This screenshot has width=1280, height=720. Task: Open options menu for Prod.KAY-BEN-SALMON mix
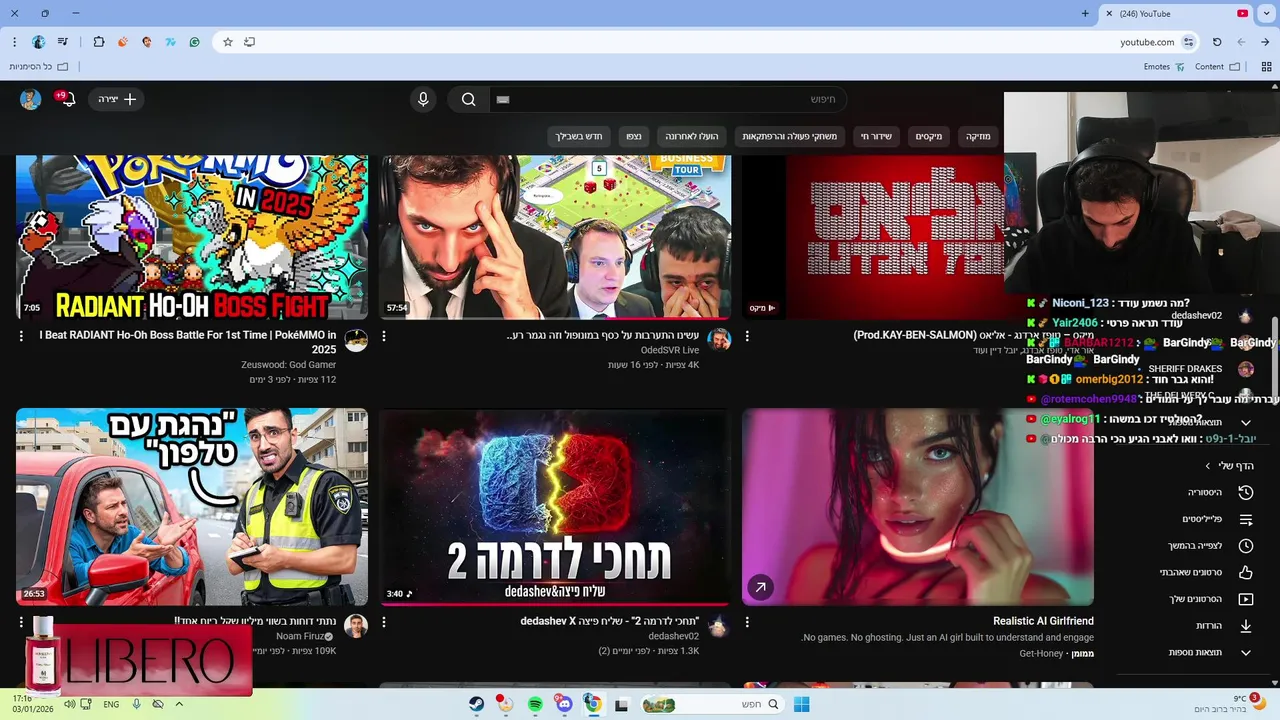[747, 336]
